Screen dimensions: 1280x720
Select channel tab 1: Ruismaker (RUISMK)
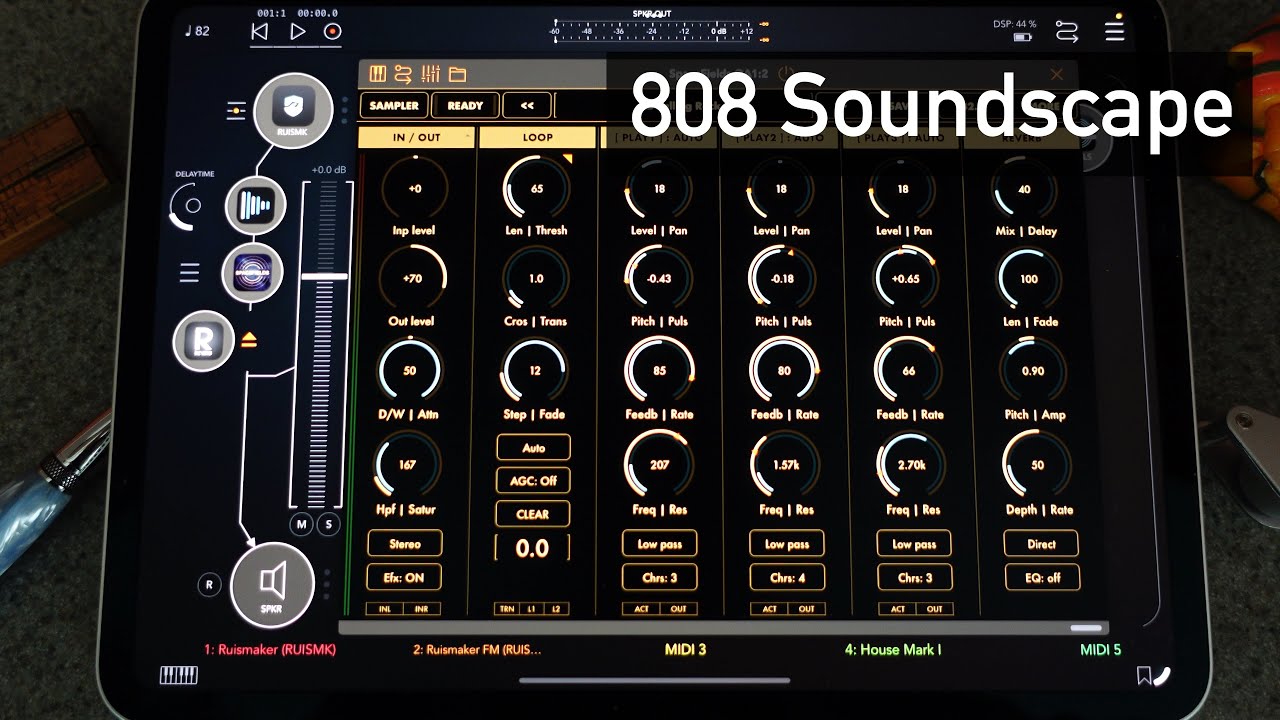point(270,650)
